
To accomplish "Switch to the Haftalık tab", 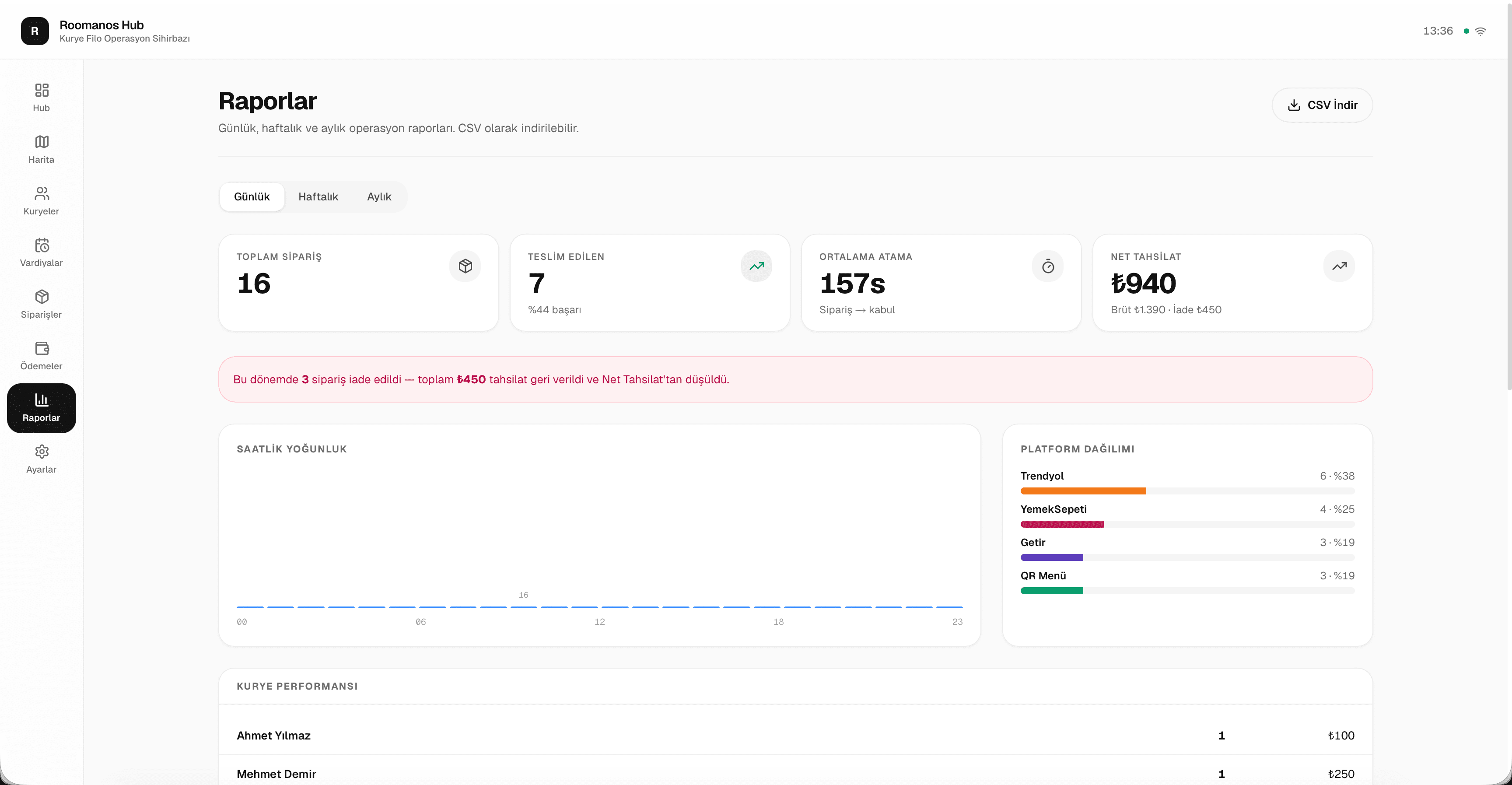I will coord(318,197).
